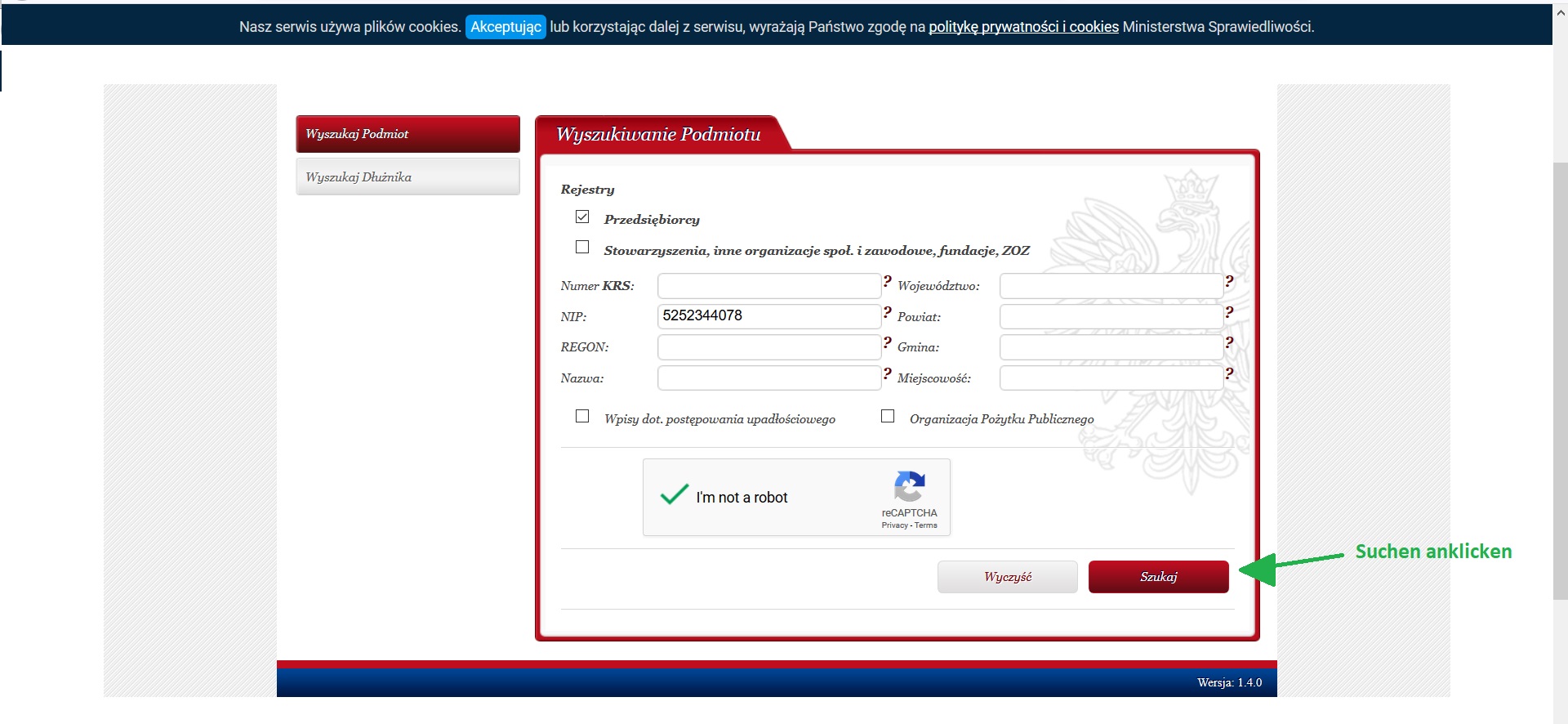This screenshot has width=1568, height=724.
Task: Click the help question mark beside Województwo
Action: tap(1229, 281)
